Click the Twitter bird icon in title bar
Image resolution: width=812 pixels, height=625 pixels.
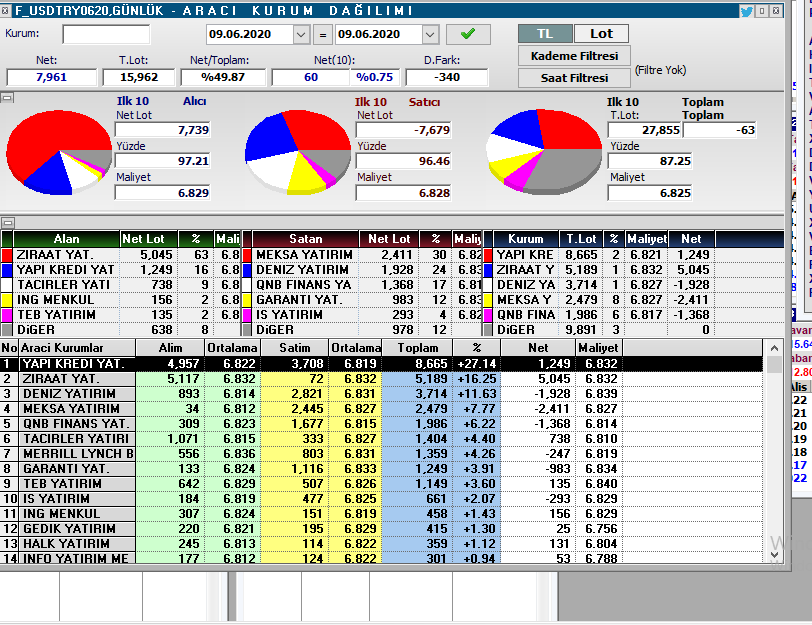click(x=746, y=11)
